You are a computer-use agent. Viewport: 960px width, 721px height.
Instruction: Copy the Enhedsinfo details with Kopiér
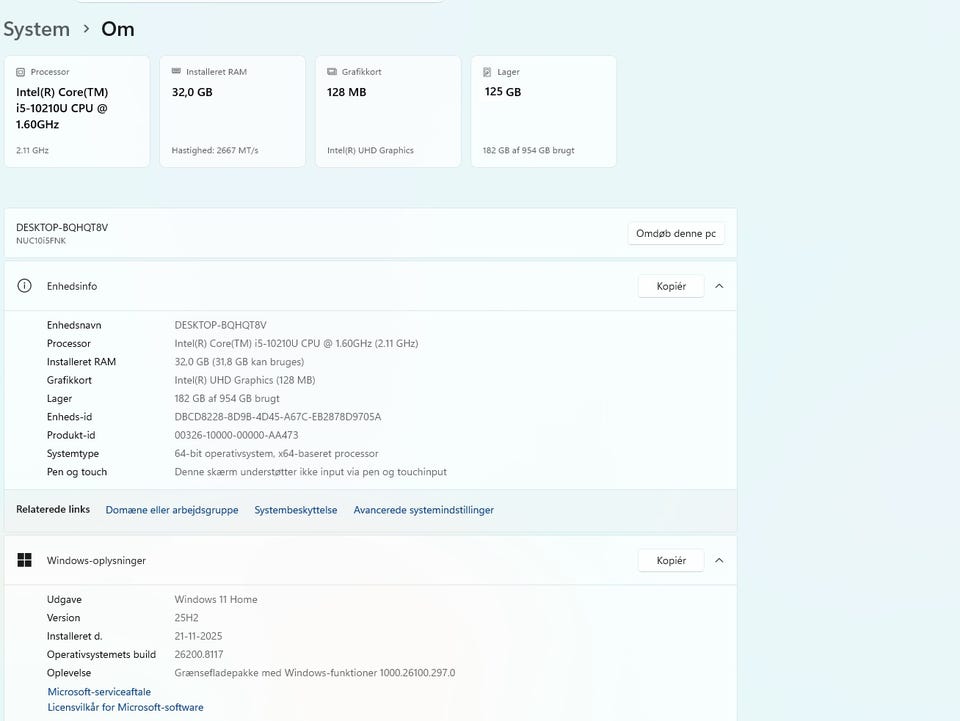671,286
